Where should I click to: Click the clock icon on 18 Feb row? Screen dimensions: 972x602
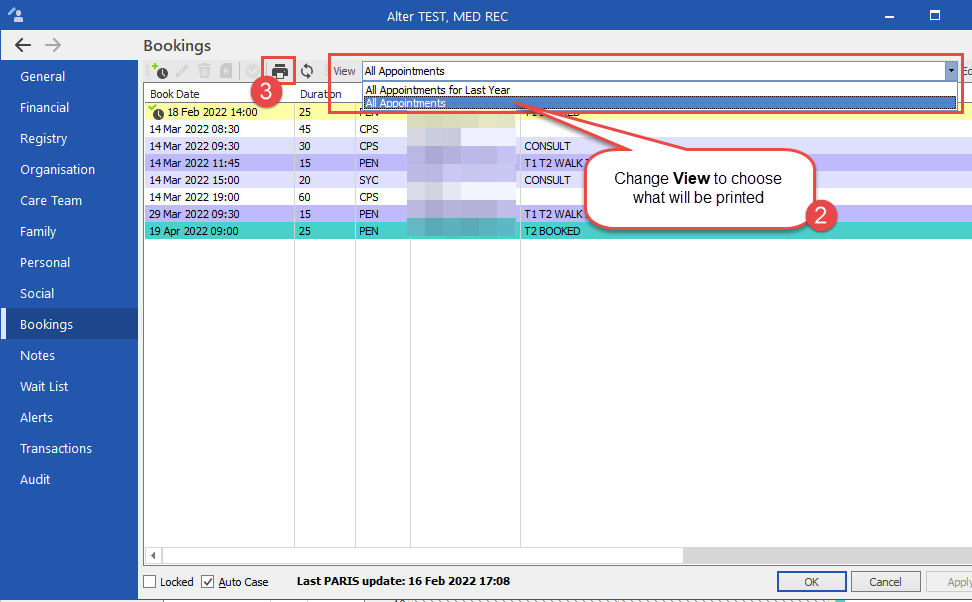(x=157, y=112)
